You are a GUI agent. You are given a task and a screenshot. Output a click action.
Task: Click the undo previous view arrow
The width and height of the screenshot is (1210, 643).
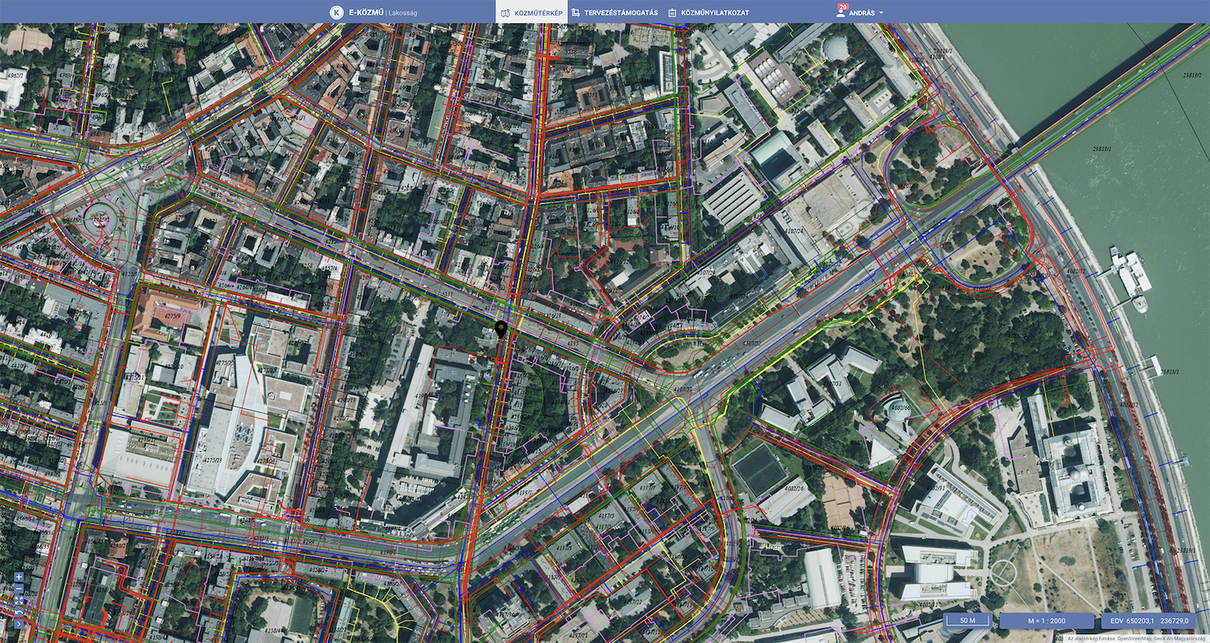click(19, 612)
